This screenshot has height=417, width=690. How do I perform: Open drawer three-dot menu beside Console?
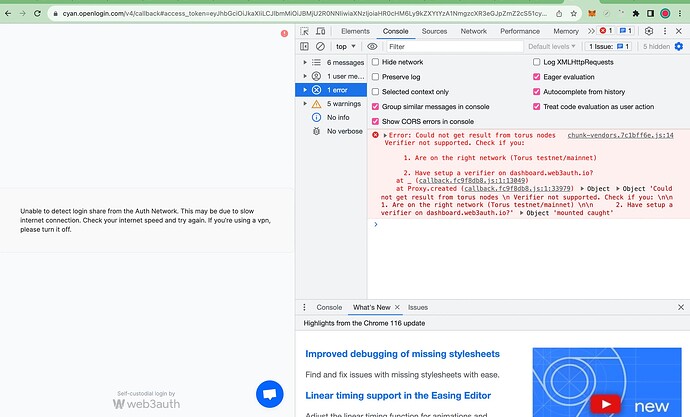click(x=304, y=307)
